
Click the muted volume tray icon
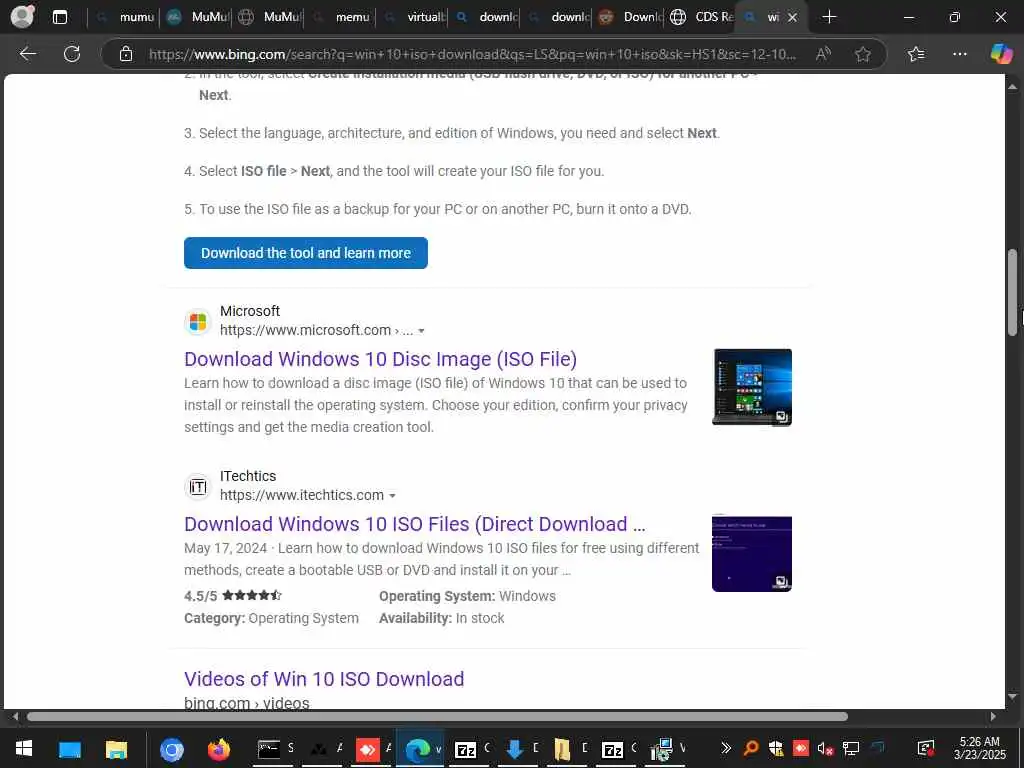(x=825, y=748)
